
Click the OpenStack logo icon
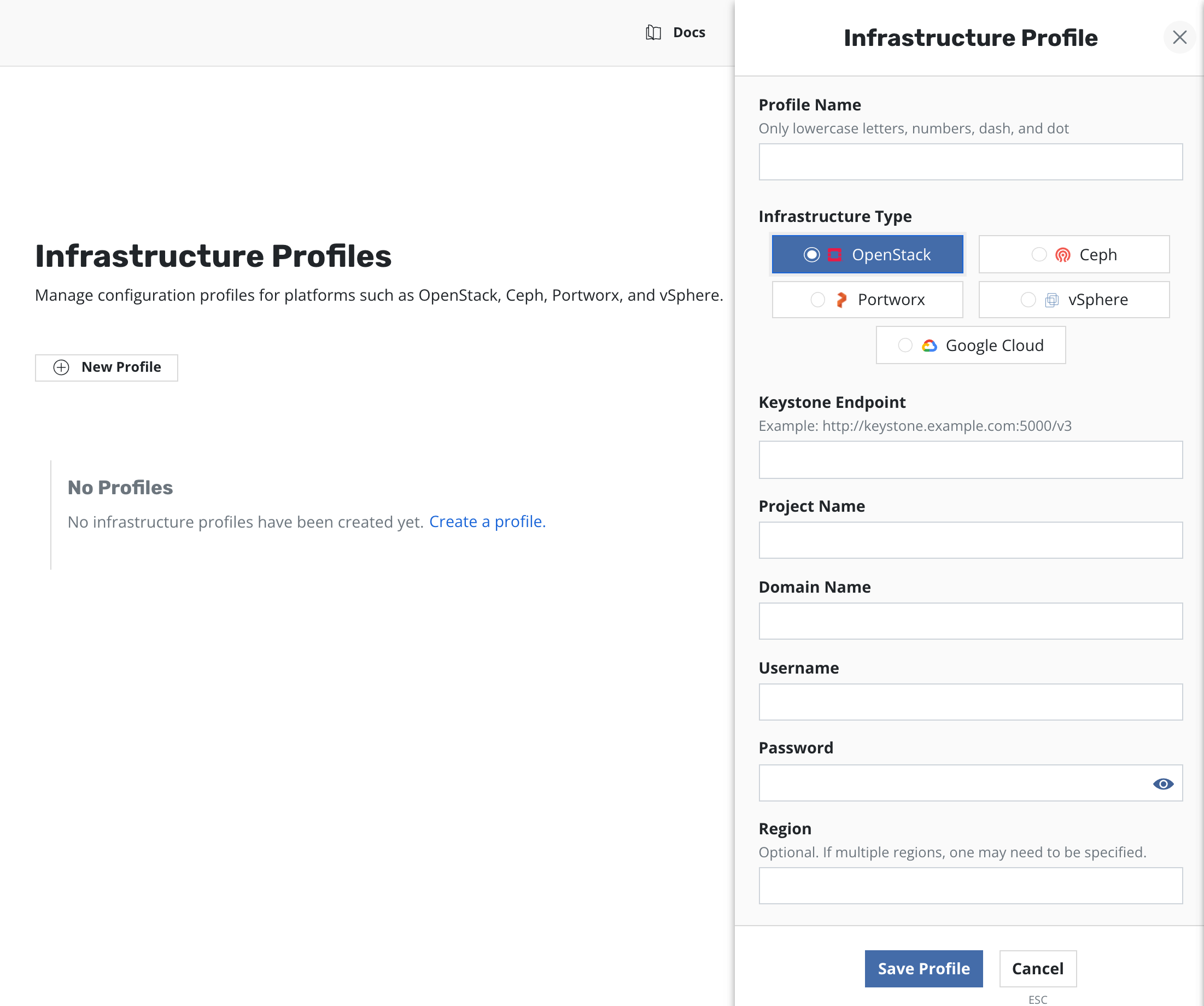click(835, 255)
